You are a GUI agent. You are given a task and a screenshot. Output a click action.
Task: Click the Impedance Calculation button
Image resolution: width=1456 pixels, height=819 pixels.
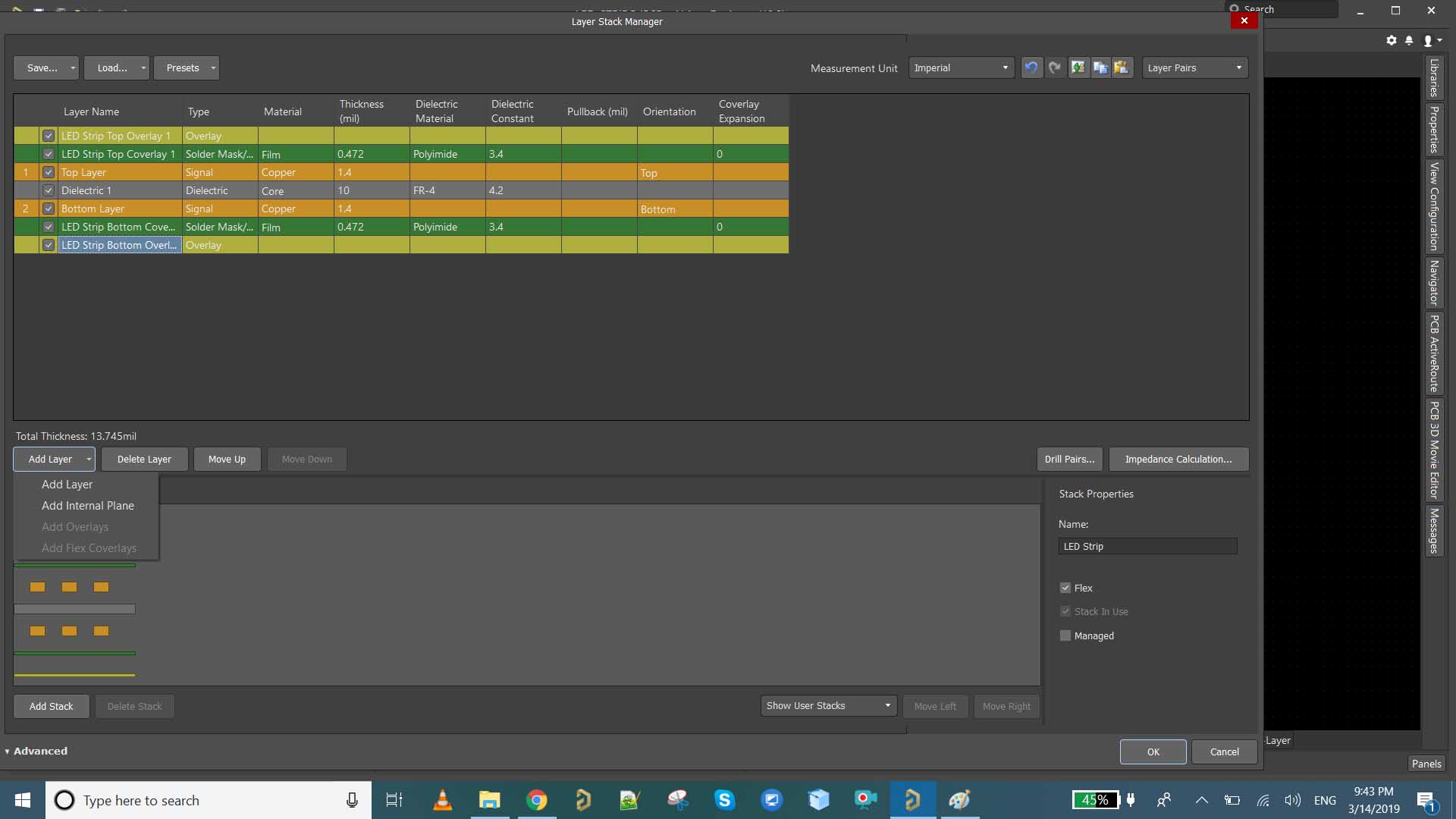[x=1178, y=459]
